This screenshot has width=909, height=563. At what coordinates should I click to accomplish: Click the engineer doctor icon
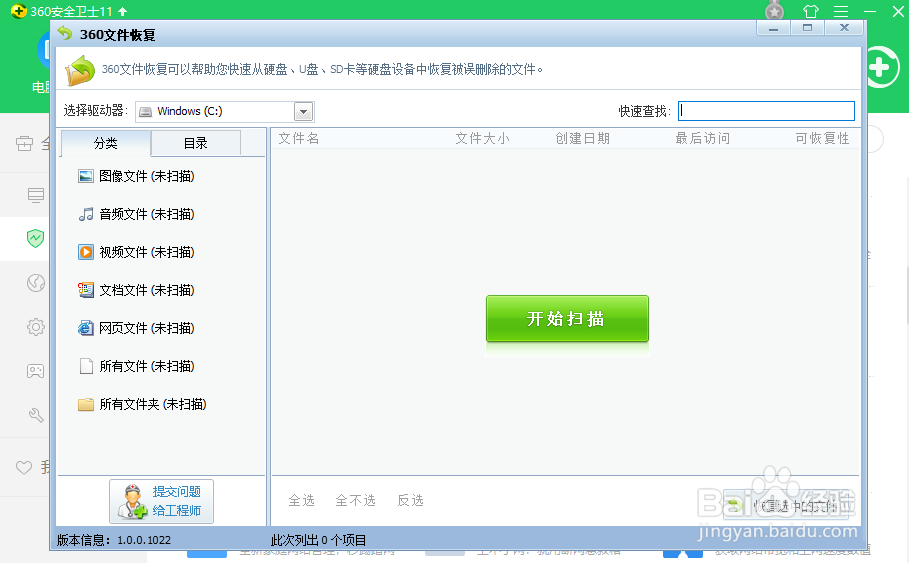click(132, 502)
